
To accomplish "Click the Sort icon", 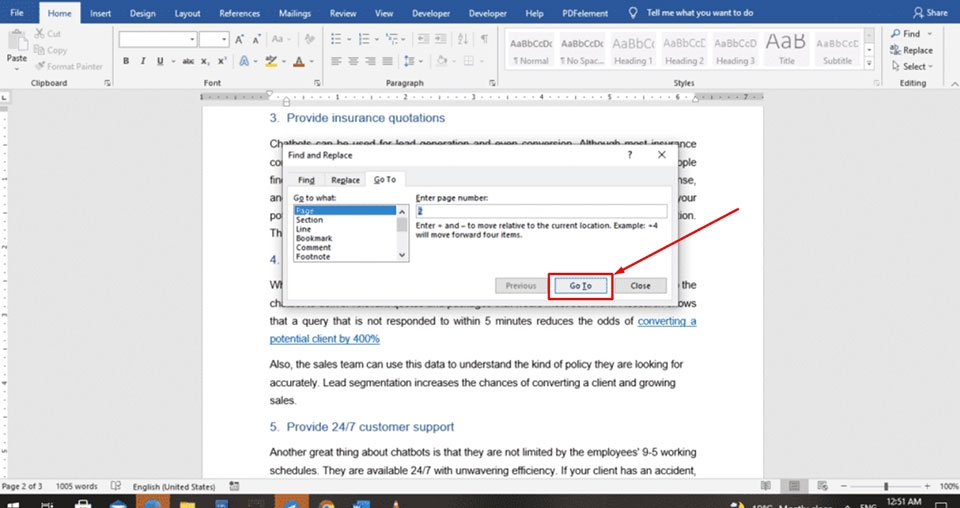I will [x=463, y=40].
